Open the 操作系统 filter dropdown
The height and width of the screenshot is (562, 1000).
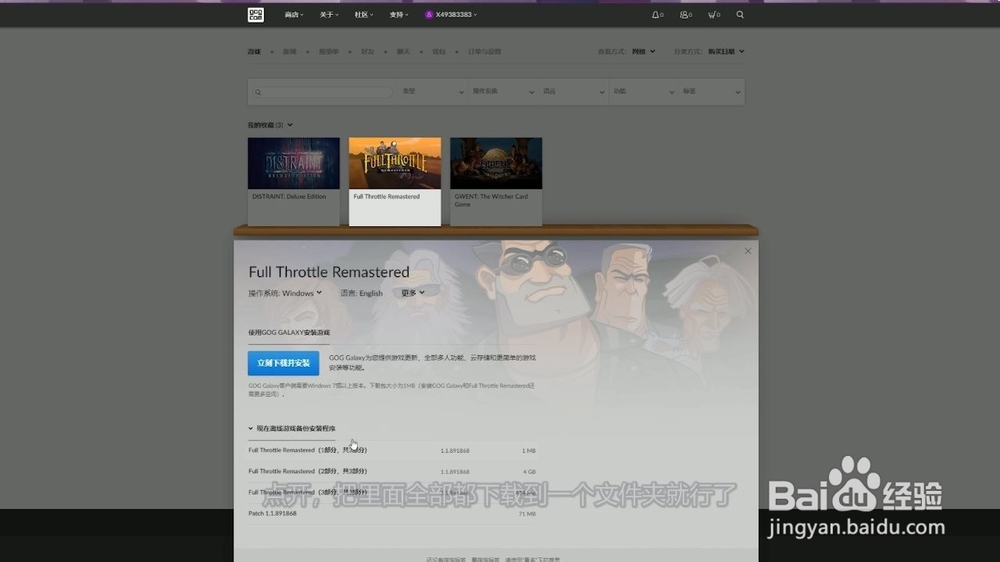pyautogui.click(x=503, y=92)
